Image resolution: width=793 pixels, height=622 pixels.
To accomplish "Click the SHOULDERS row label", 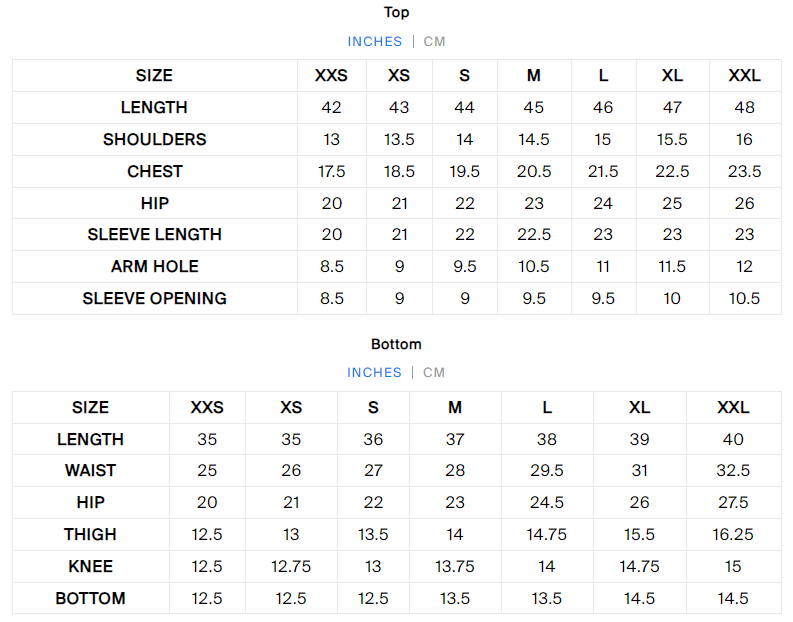I will click(x=155, y=139).
